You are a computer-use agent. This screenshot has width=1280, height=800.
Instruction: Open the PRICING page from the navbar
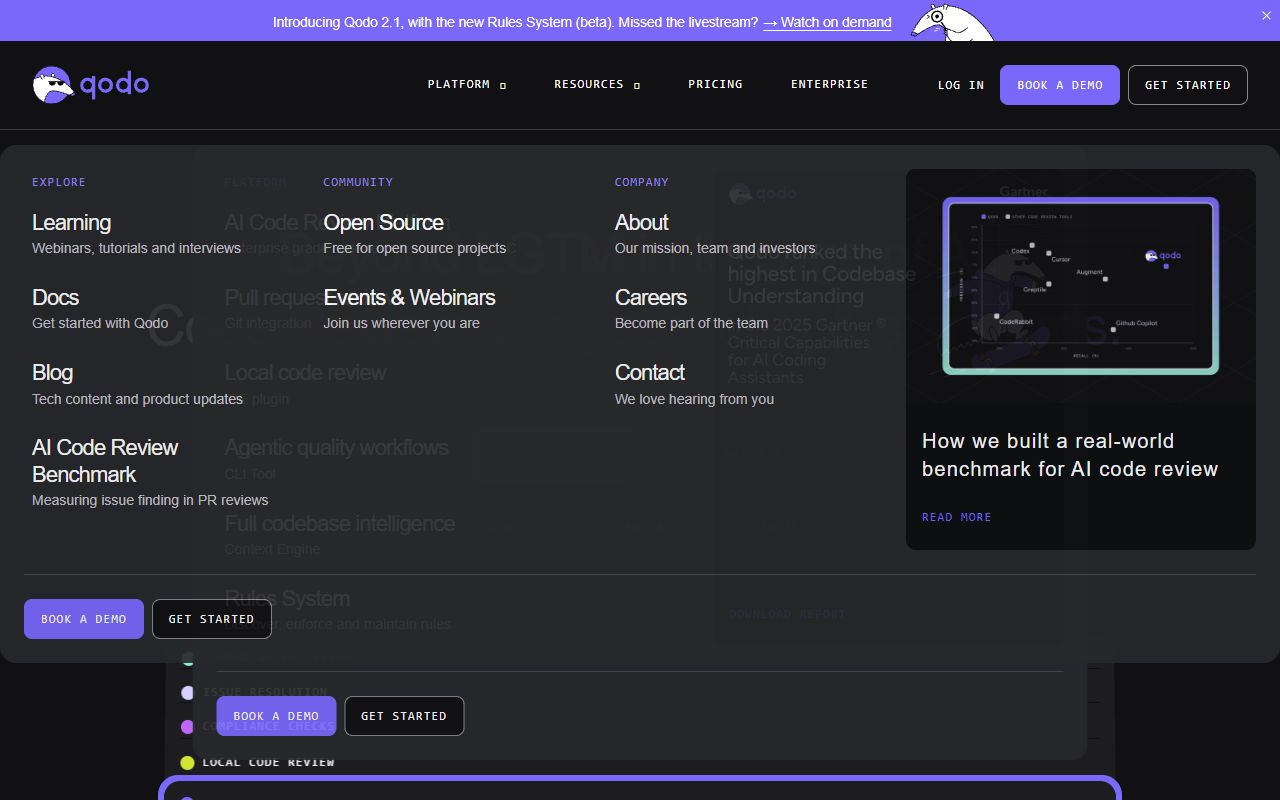tap(715, 84)
